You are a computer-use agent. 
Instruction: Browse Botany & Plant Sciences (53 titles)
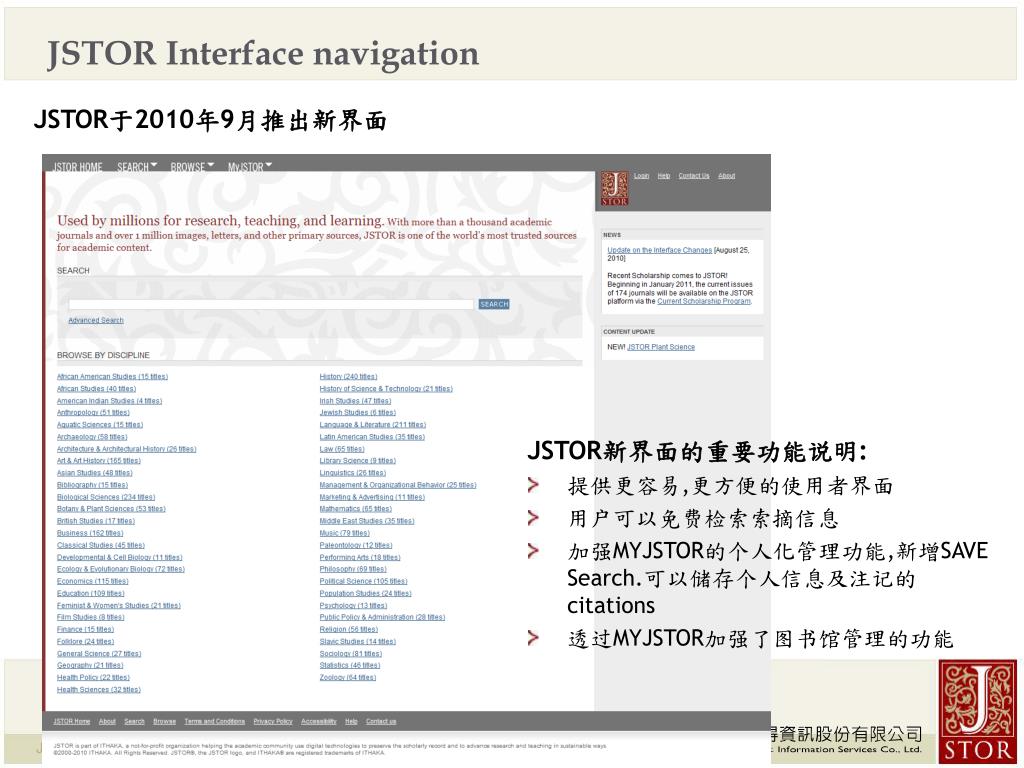click(111, 509)
